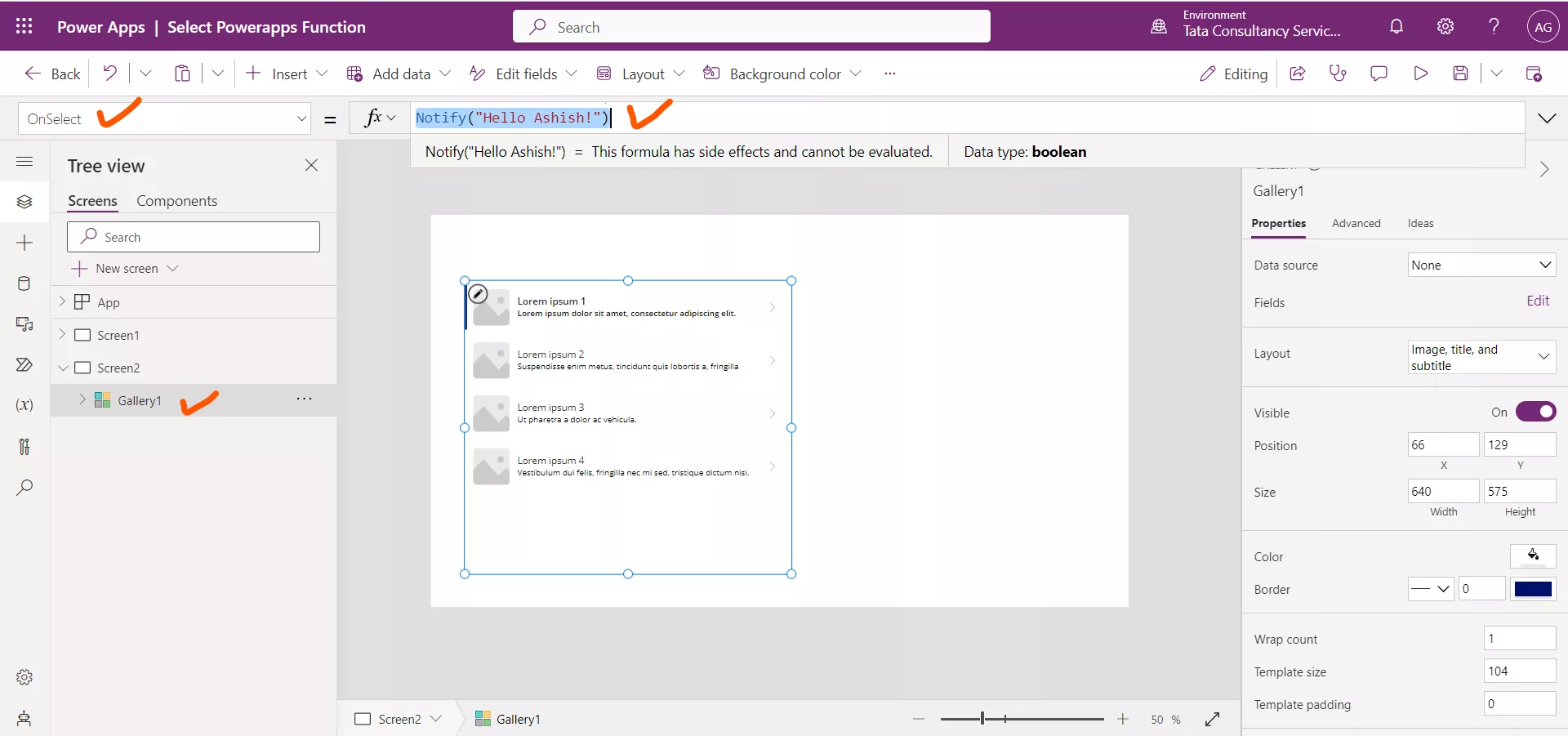Open the toolbar Layout menu

click(640, 74)
